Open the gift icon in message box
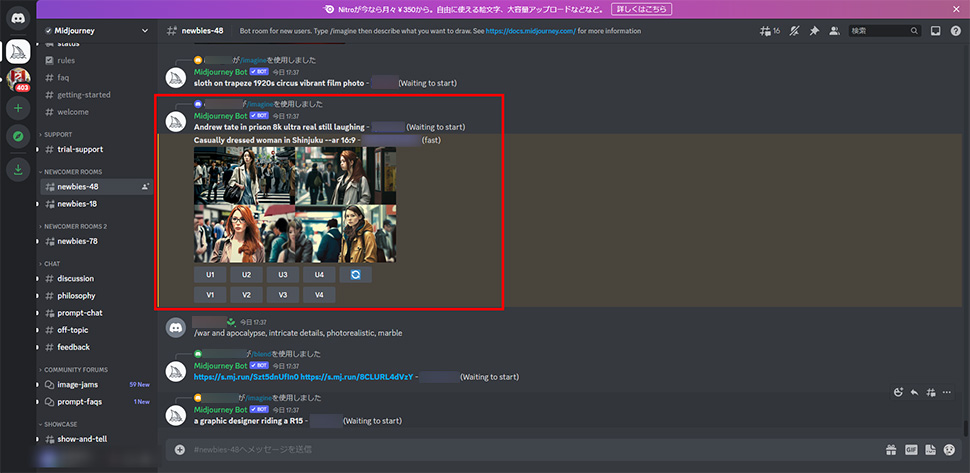The image size is (970, 473). pyautogui.click(x=891, y=450)
